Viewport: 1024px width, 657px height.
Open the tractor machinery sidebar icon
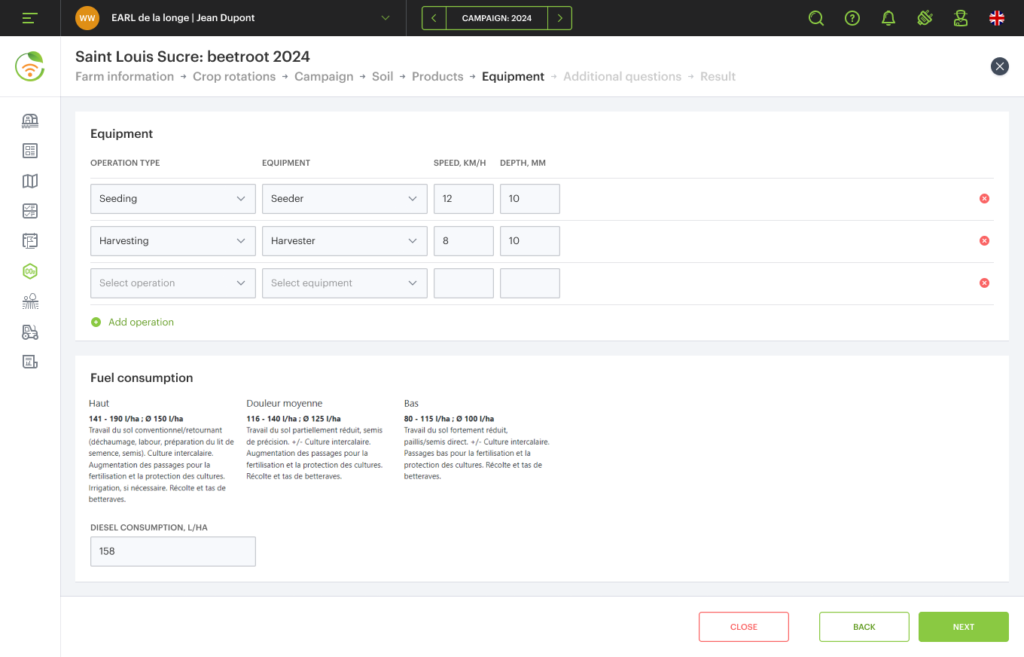pyautogui.click(x=30, y=332)
